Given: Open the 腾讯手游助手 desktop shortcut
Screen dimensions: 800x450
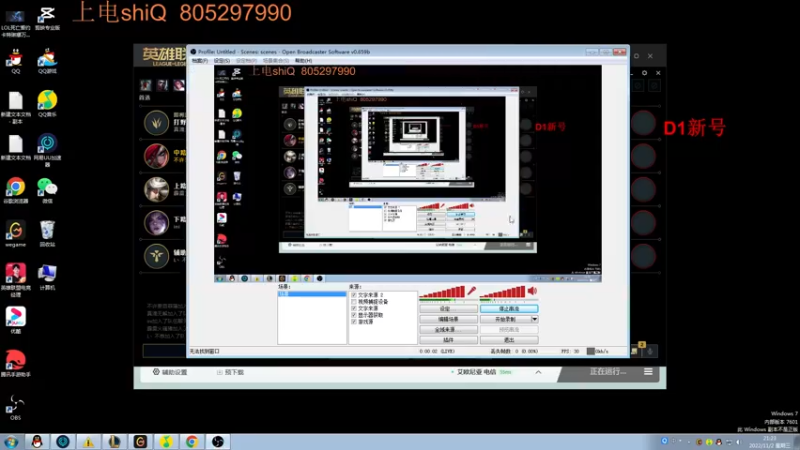Looking at the screenshot, I should point(15,364).
